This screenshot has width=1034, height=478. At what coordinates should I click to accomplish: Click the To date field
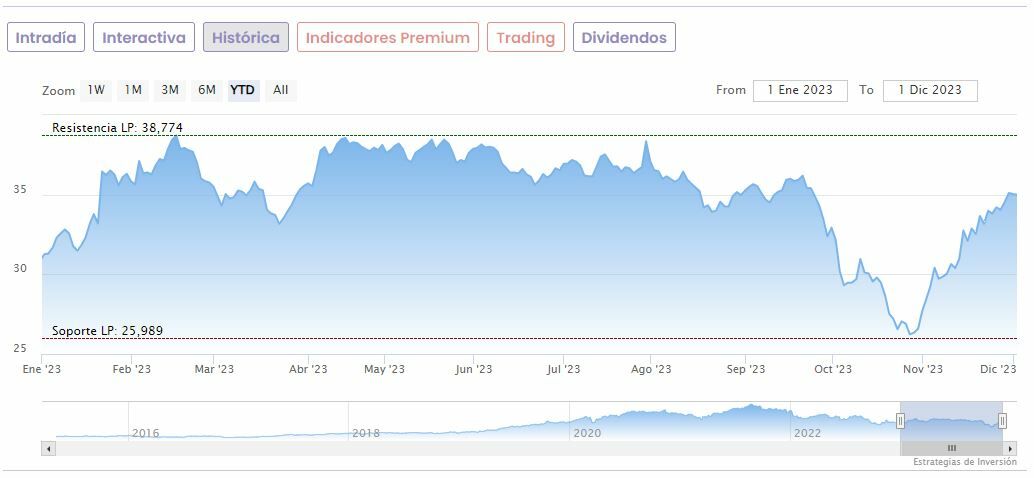tap(930, 90)
